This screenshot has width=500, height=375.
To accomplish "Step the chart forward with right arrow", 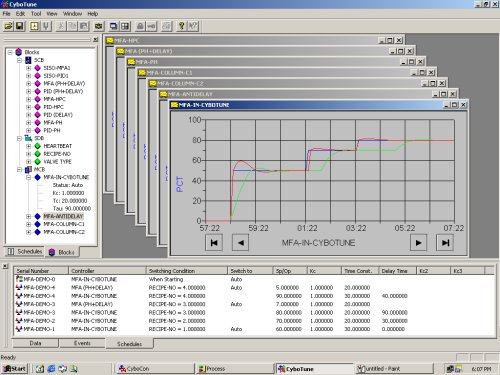I will point(418,243).
